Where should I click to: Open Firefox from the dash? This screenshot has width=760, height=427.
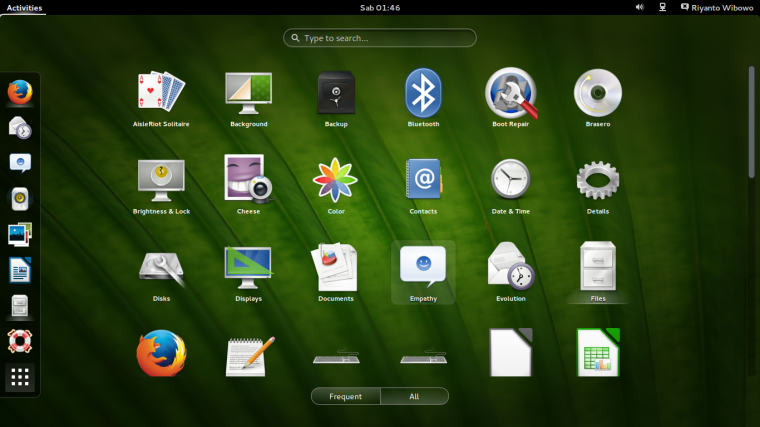pyautogui.click(x=20, y=92)
